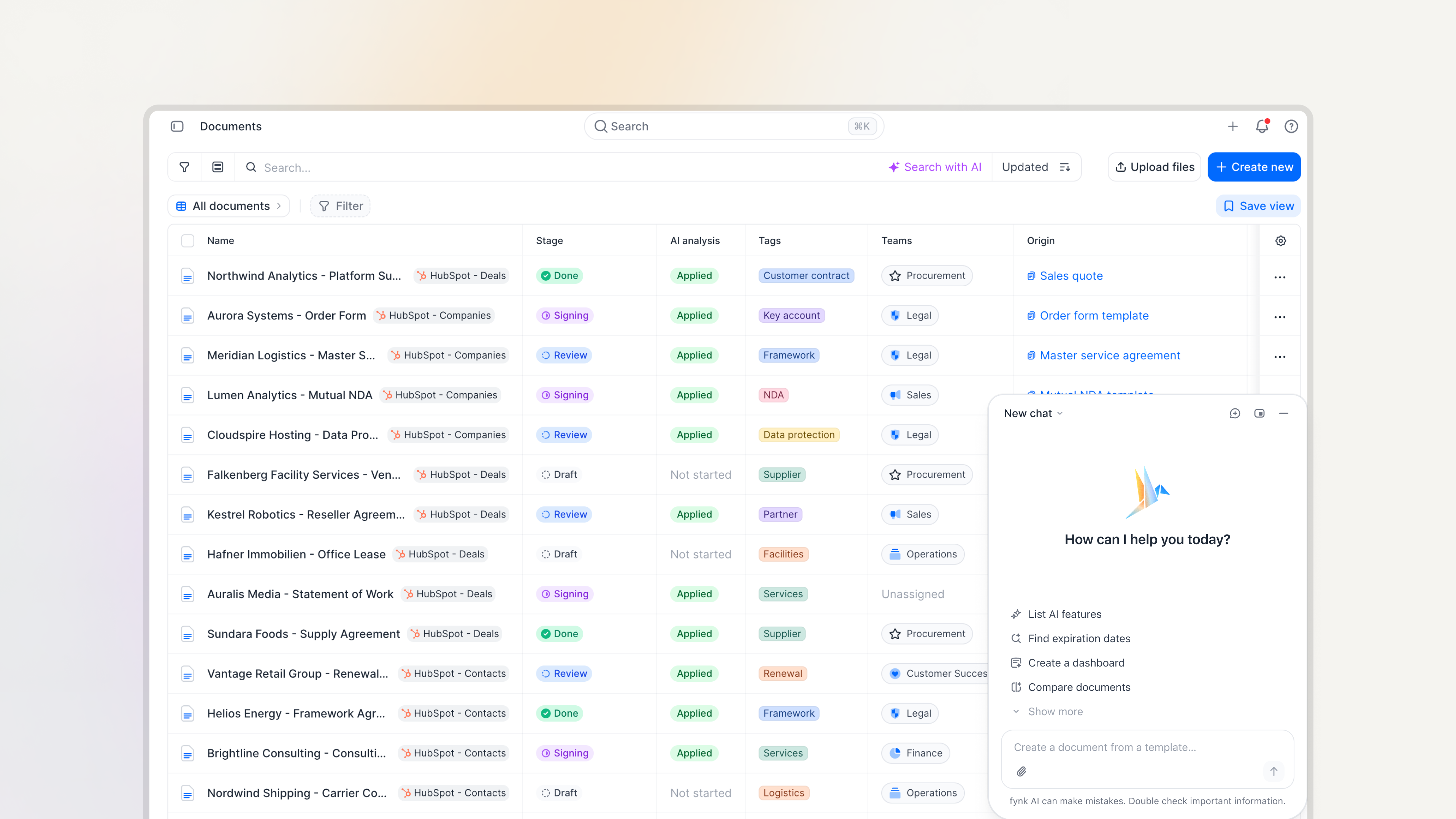Start a new chat with plus bubble icon

(x=1235, y=414)
